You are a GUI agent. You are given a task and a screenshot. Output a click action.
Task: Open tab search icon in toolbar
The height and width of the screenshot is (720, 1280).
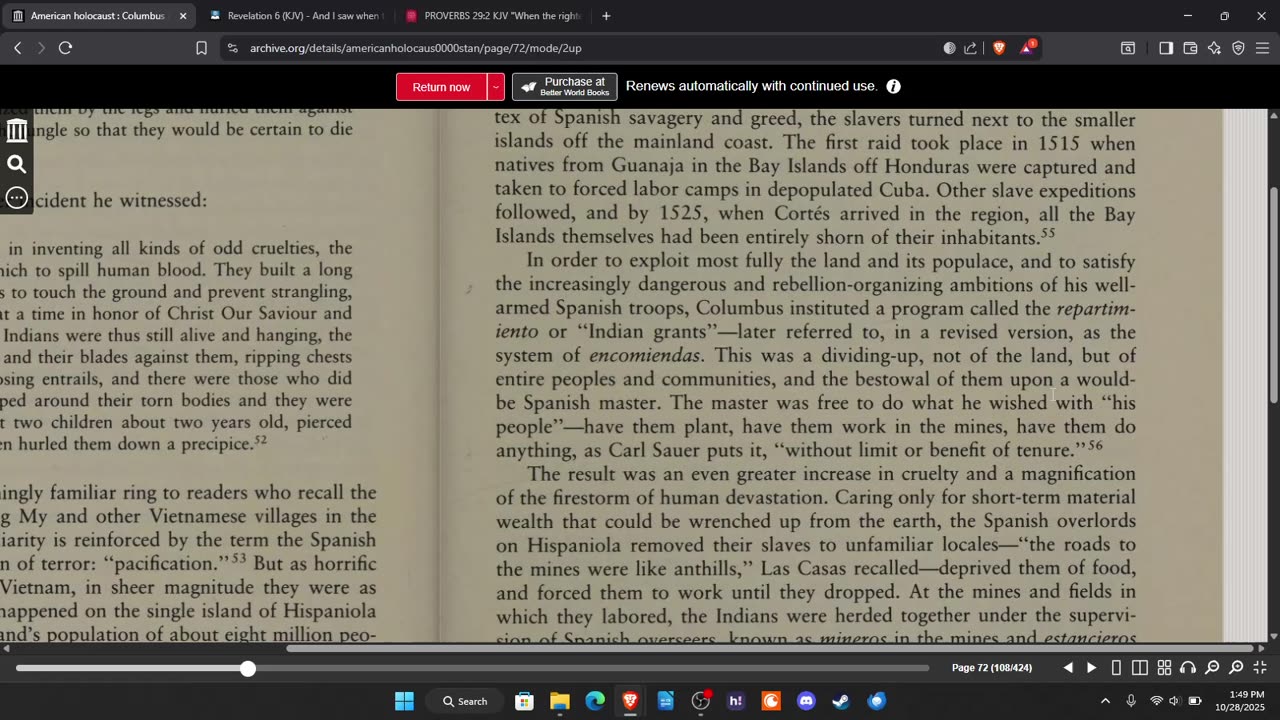click(x=1128, y=48)
